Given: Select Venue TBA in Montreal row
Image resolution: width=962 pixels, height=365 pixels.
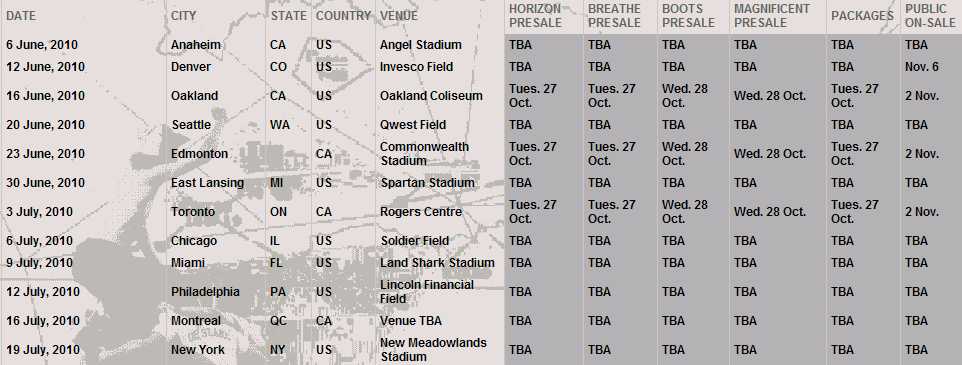Looking at the screenshot, I should pyautogui.click(x=410, y=320).
